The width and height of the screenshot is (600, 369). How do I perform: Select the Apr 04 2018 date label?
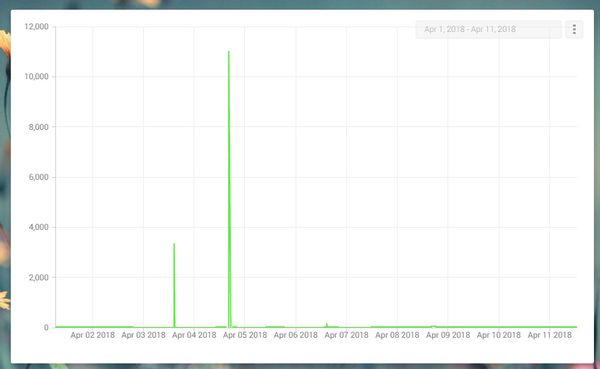[194, 335]
